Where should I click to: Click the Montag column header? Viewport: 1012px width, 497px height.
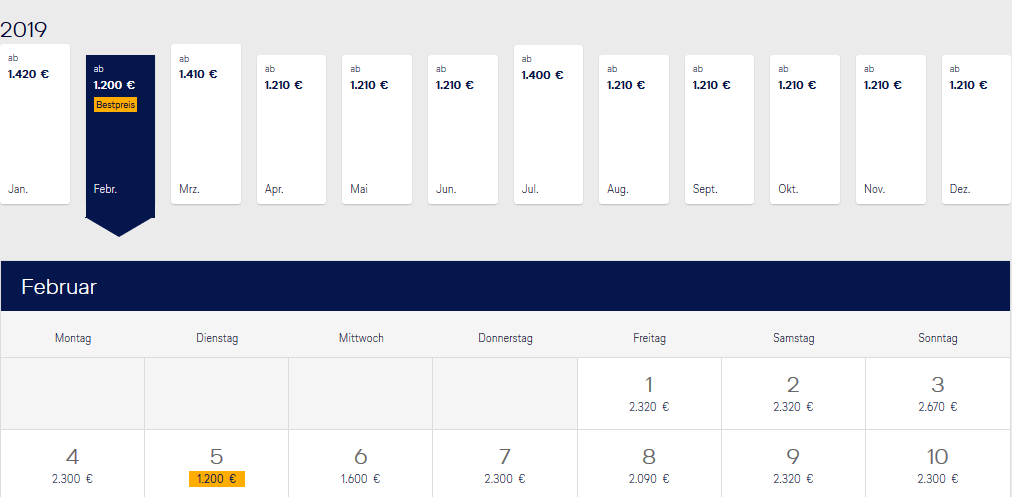coord(73,338)
